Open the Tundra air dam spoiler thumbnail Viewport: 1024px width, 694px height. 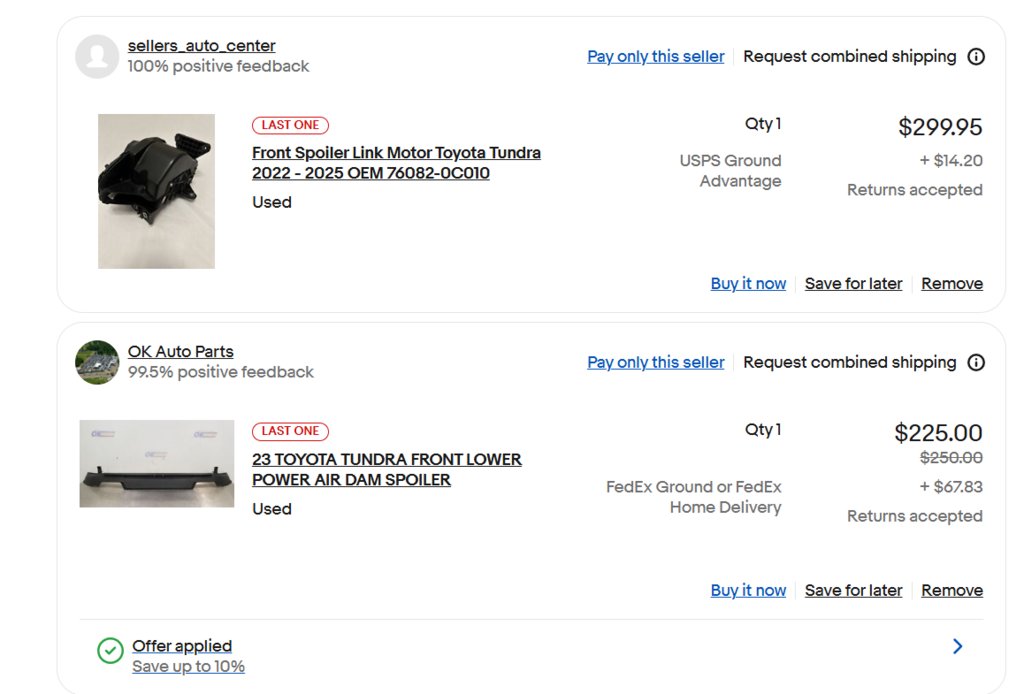[x=157, y=464]
